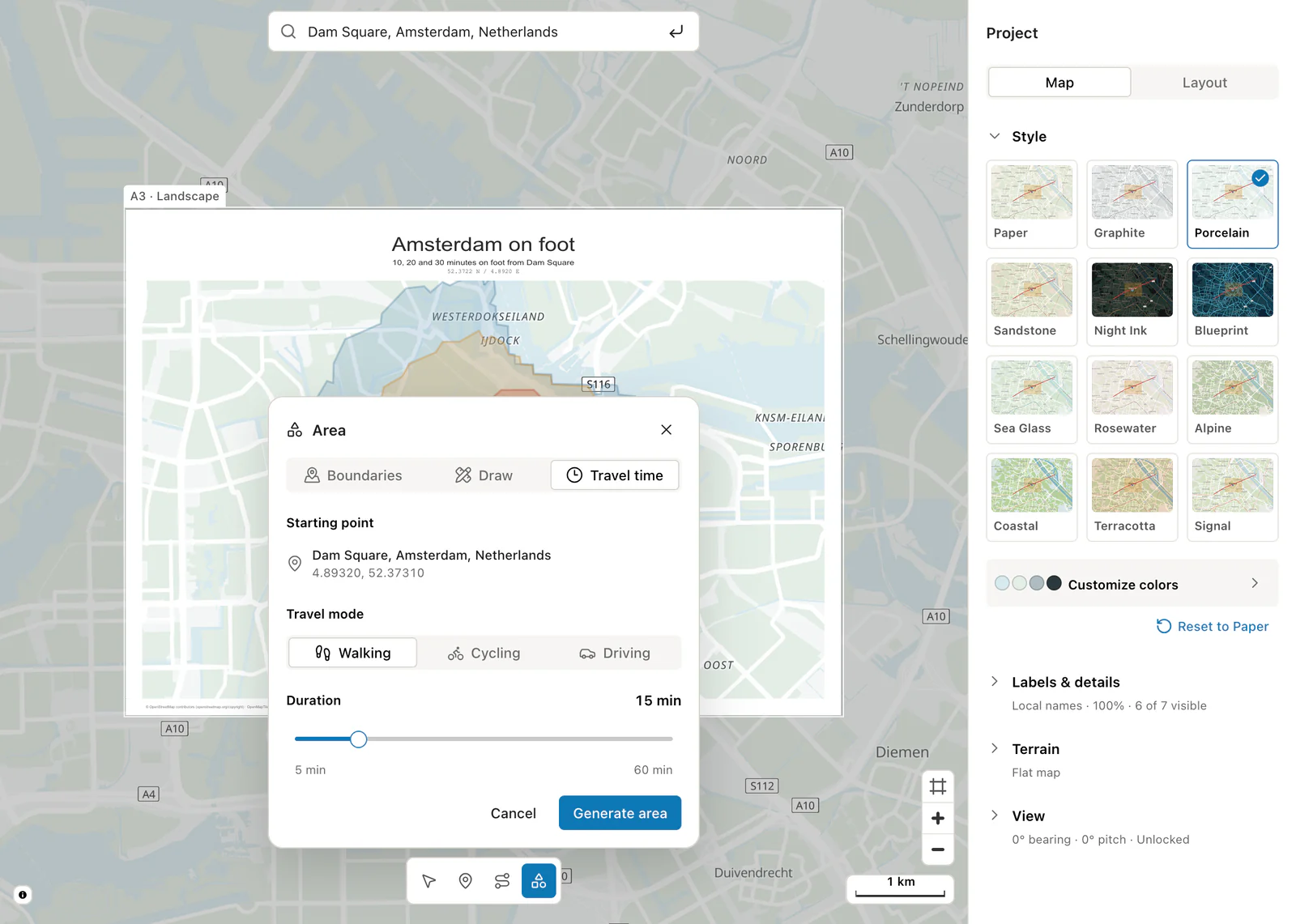
Task: Expand the Terrain section
Action: (x=995, y=749)
